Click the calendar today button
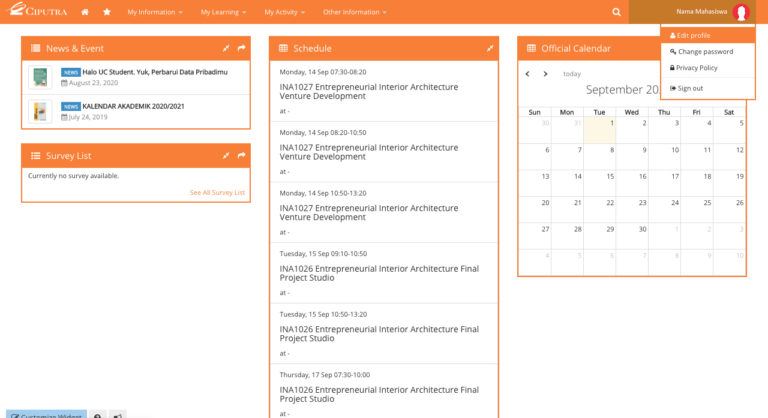The image size is (768, 418). pos(572,74)
